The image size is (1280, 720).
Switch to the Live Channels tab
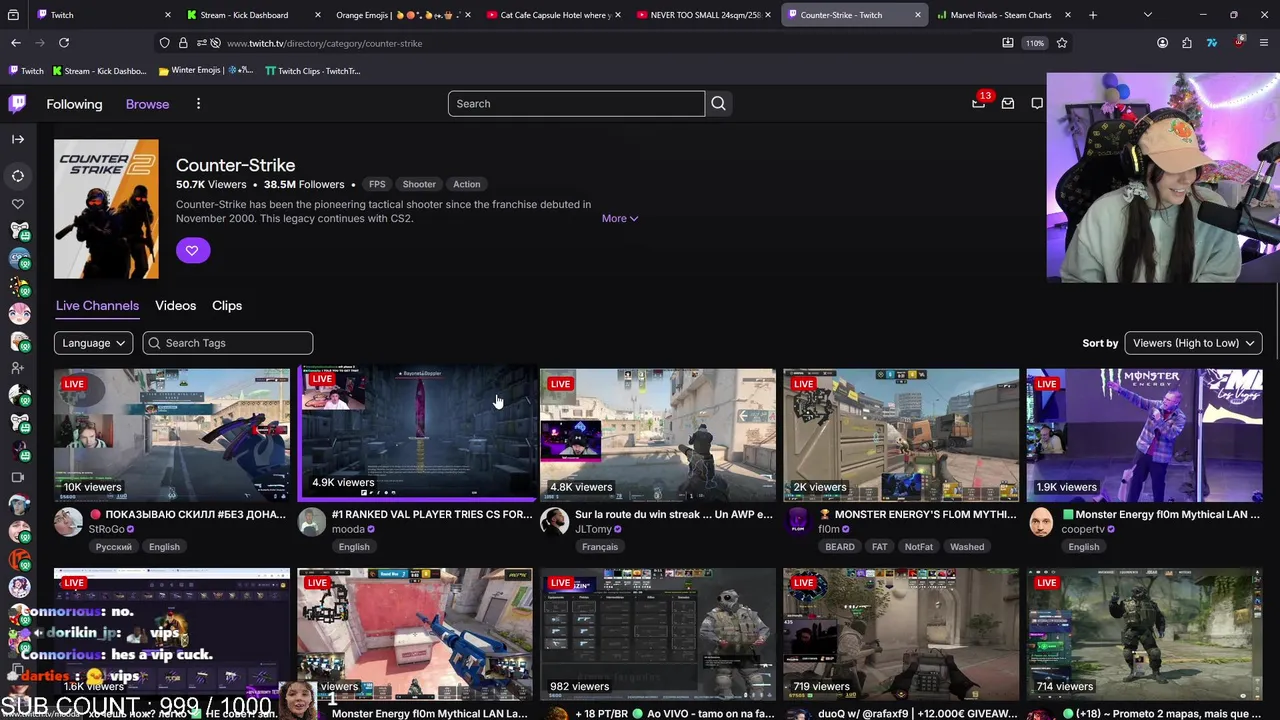point(97,306)
